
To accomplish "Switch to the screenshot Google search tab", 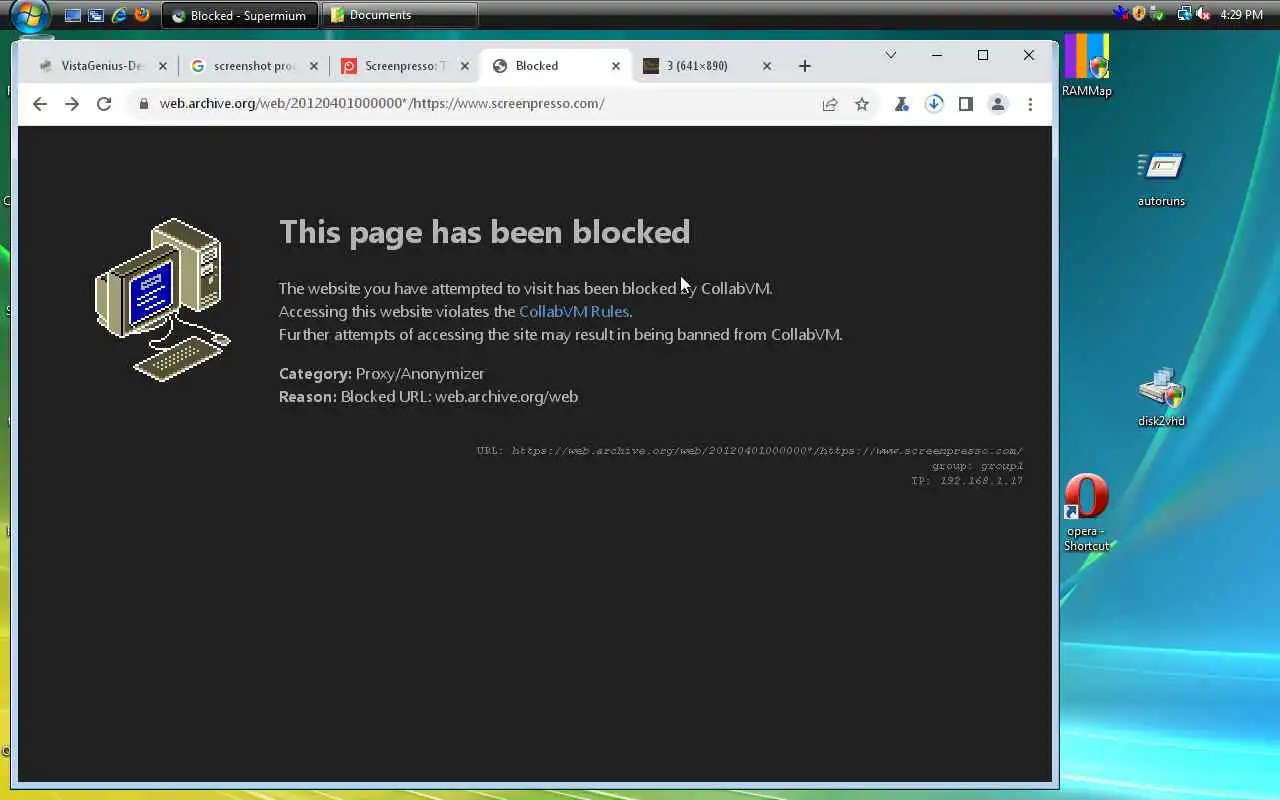I will point(254,66).
